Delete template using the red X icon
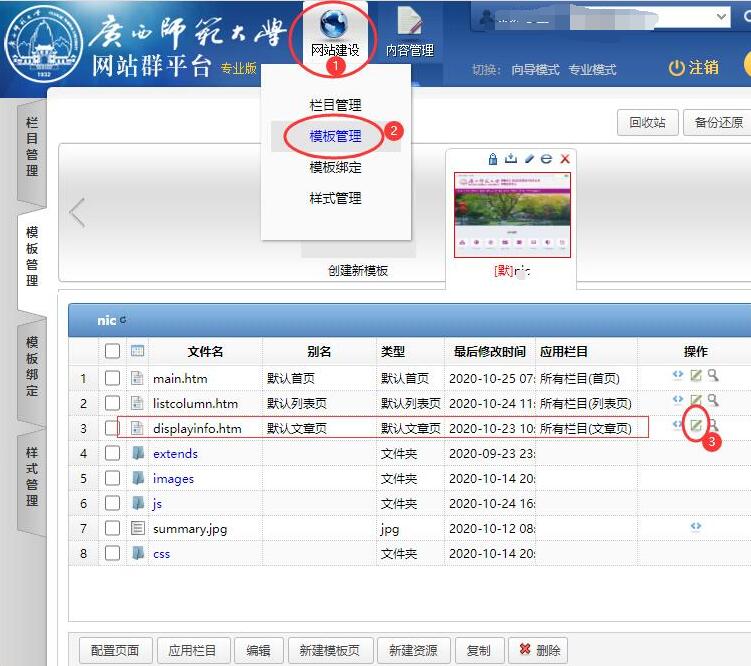This screenshot has height=666, width=751. tap(565, 159)
